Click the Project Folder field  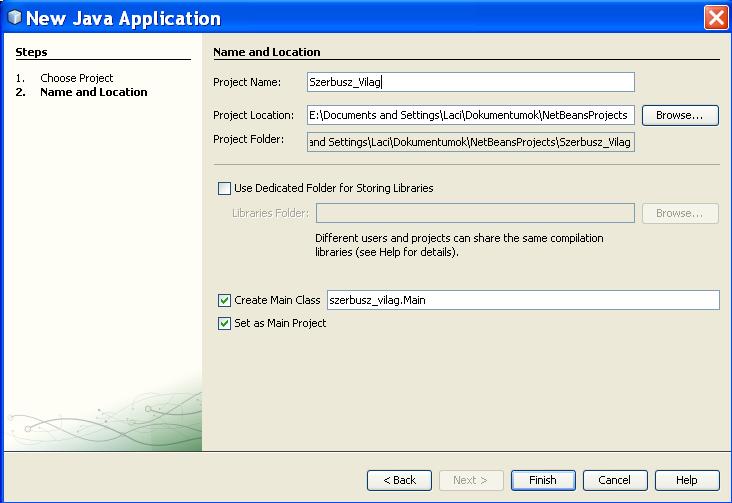pyautogui.click(x=470, y=142)
